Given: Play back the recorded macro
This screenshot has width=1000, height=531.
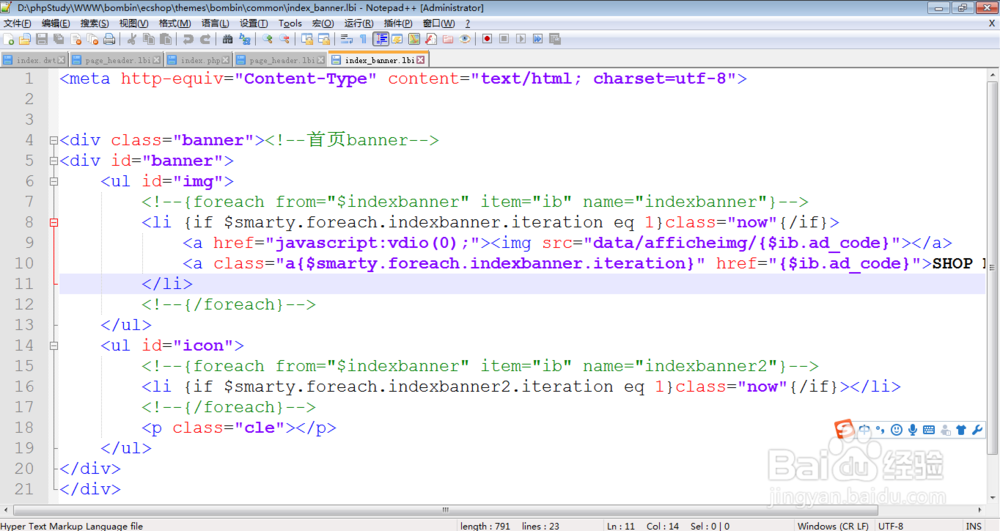Looking at the screenshot, I should 521,40.
